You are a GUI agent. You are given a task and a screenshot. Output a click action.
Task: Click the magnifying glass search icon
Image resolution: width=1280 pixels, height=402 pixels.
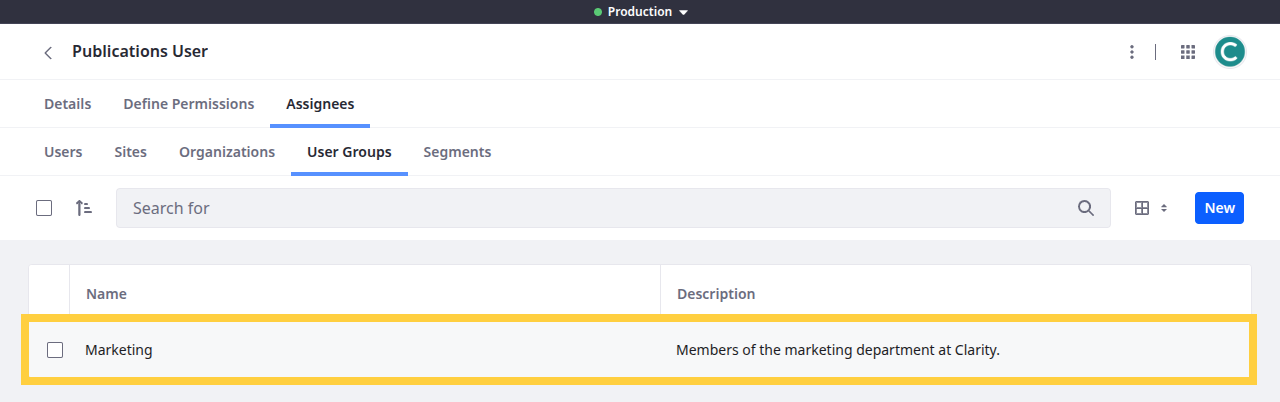tap(1085, 208)
